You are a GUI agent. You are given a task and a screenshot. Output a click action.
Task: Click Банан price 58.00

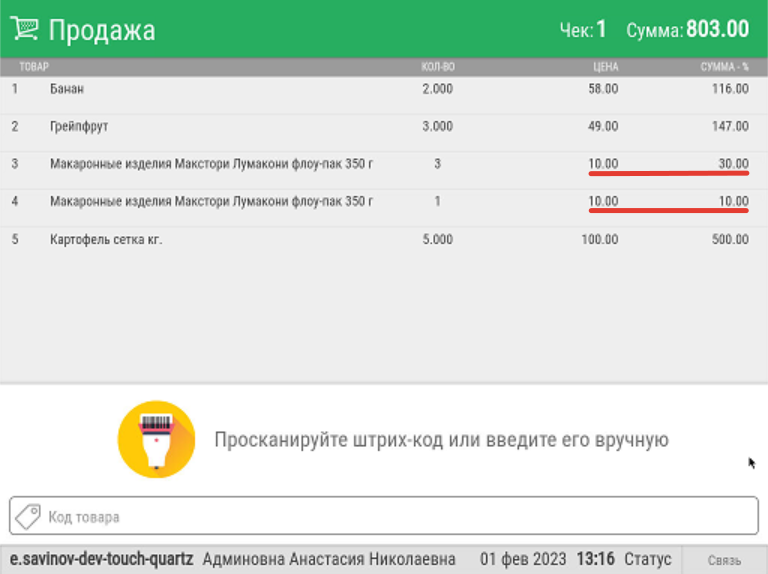(603, 89)
